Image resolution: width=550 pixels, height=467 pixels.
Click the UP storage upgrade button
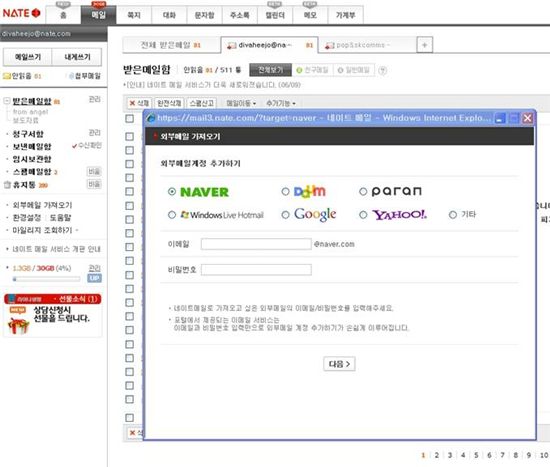(94, 278)
